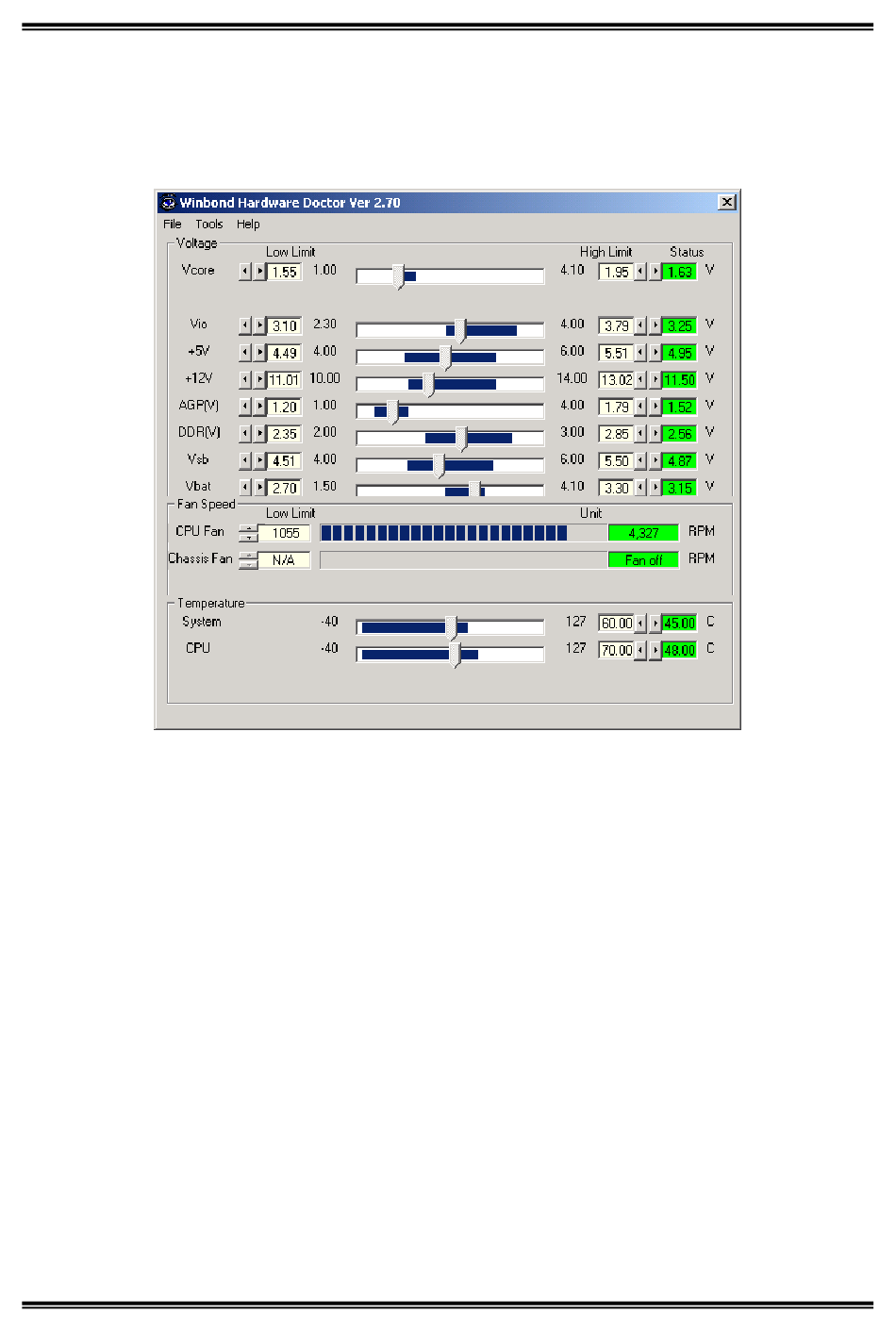Click right arrow of +5V low limit

[259, 353]
